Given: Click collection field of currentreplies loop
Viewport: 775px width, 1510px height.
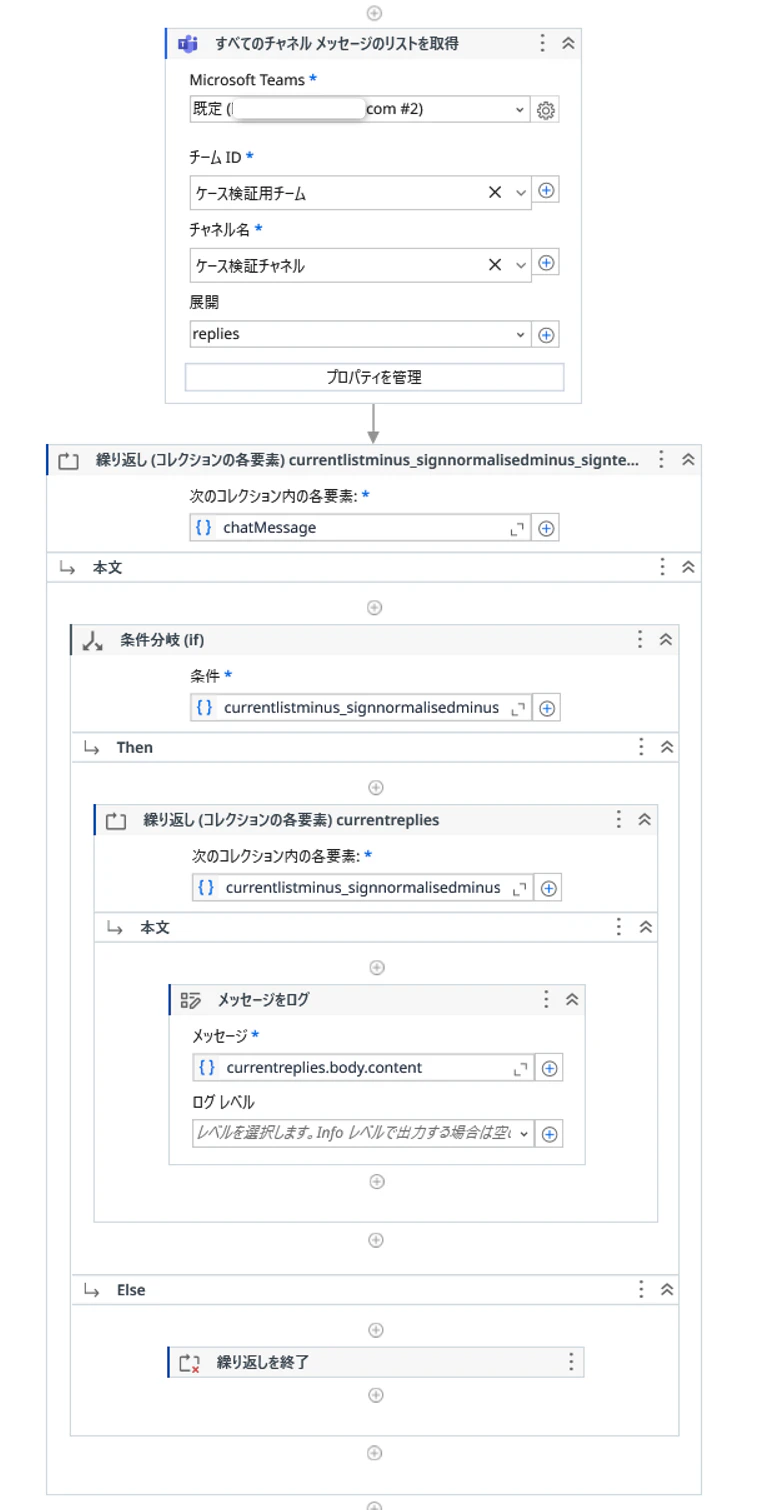Looking at the screenshot, I should [363, 888].
